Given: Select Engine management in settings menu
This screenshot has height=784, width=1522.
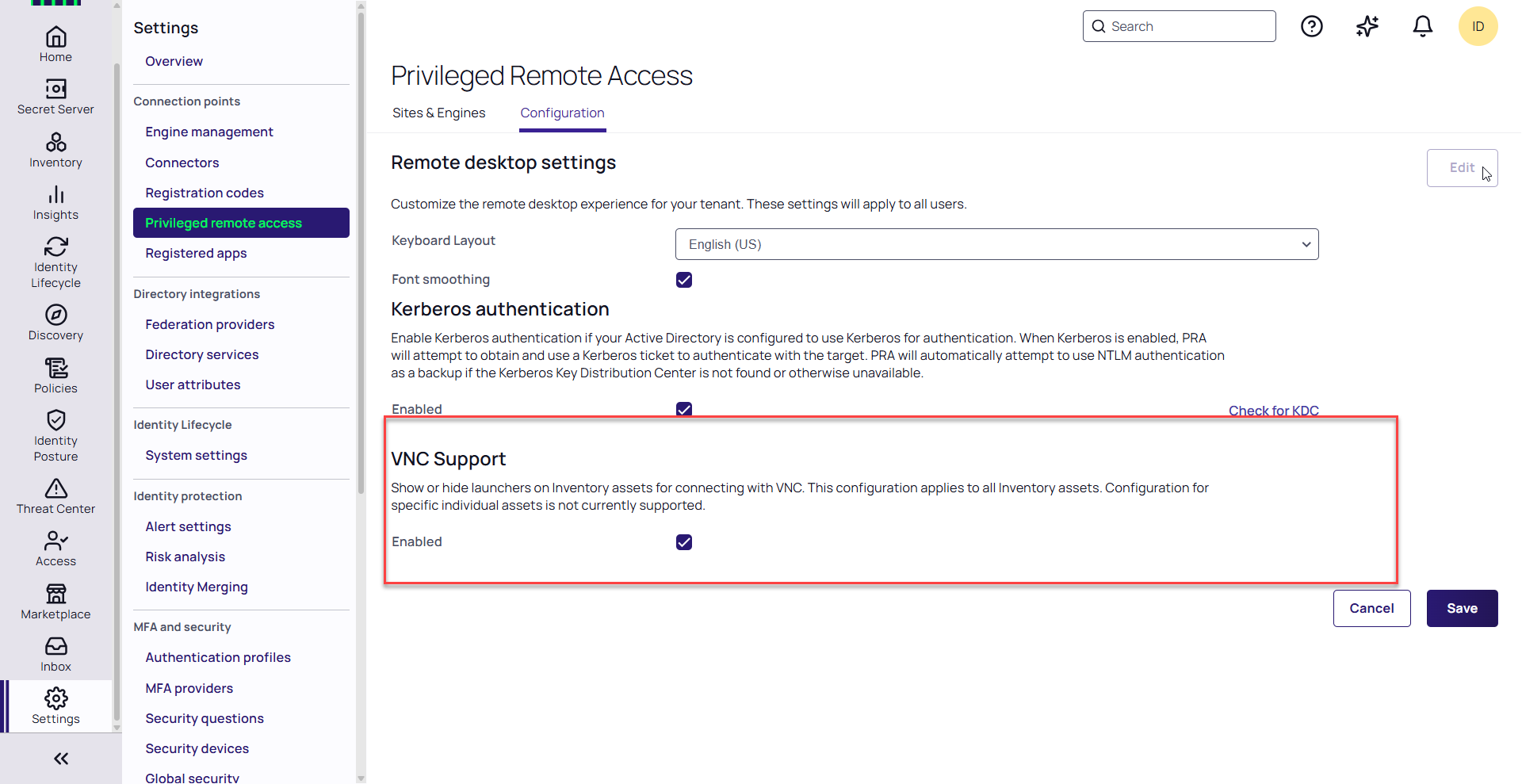Looking at the screenshot, I should click(209, 132).
